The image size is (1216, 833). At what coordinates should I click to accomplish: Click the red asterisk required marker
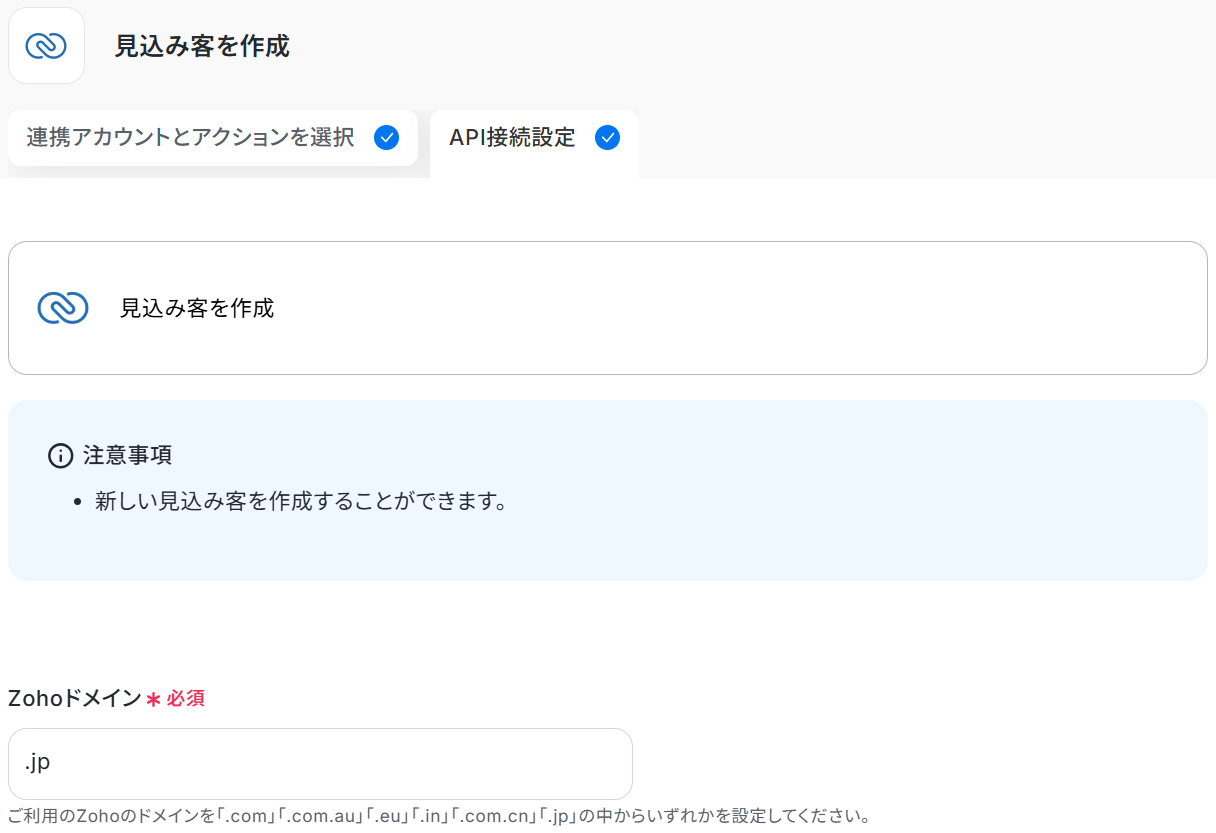153,700
